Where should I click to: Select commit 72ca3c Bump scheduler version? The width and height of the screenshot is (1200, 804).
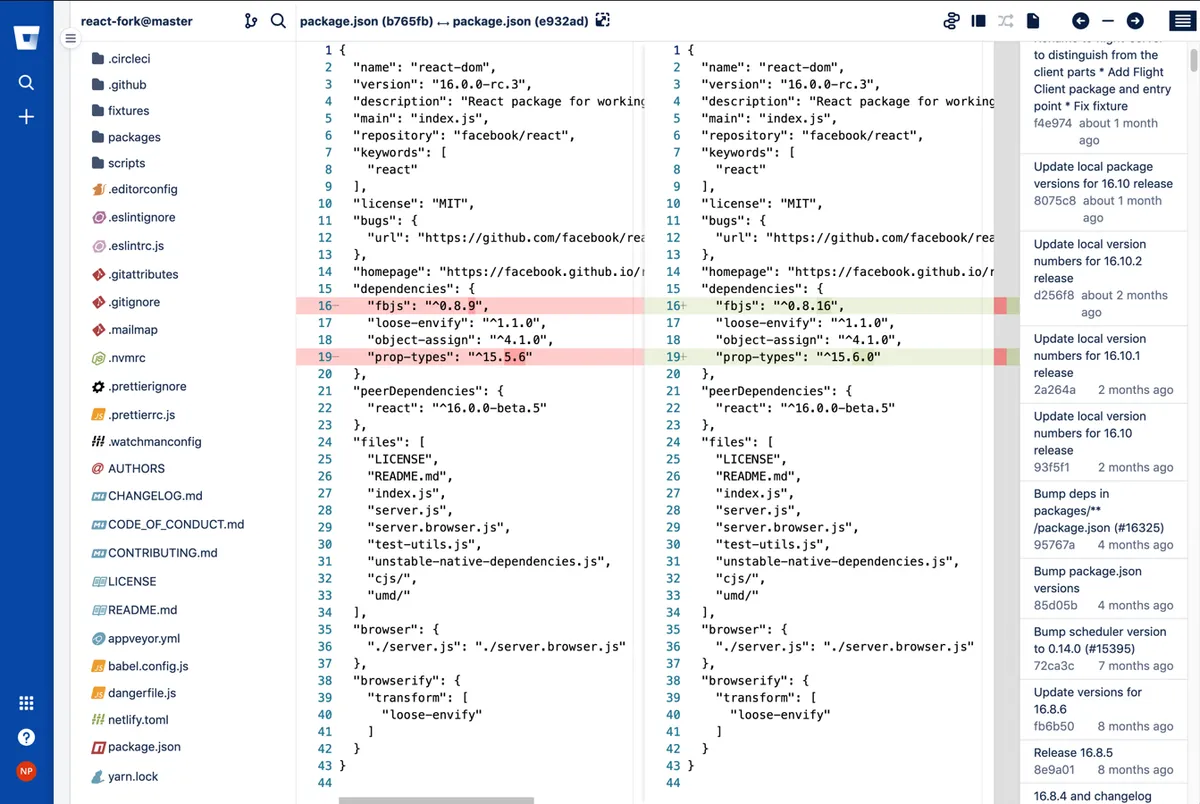[1104, 648]
